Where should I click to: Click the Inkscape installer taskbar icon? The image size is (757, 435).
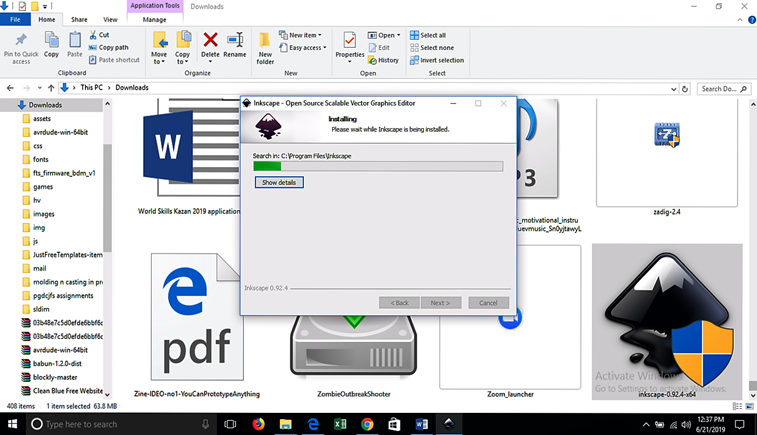(x=449, y=424)
